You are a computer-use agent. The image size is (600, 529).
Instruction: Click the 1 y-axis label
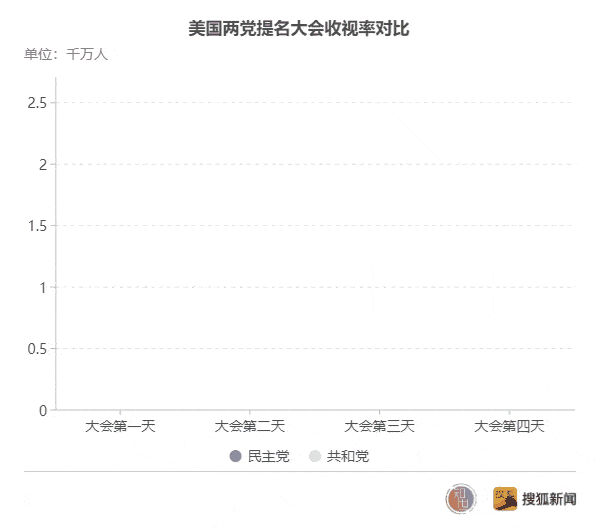pyautogui.click(x=43, y=287)
